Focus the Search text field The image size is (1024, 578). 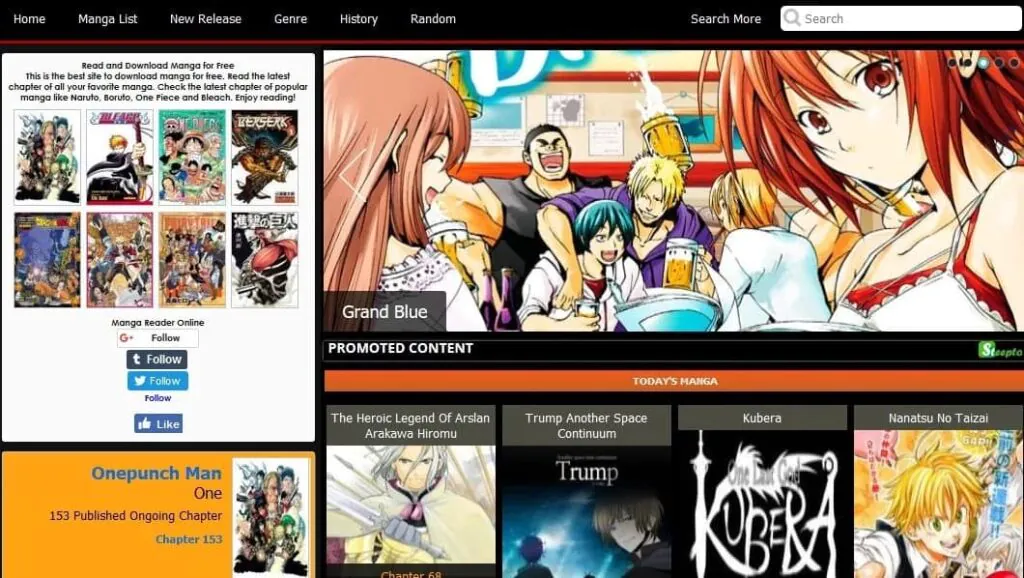click(900, 18)
